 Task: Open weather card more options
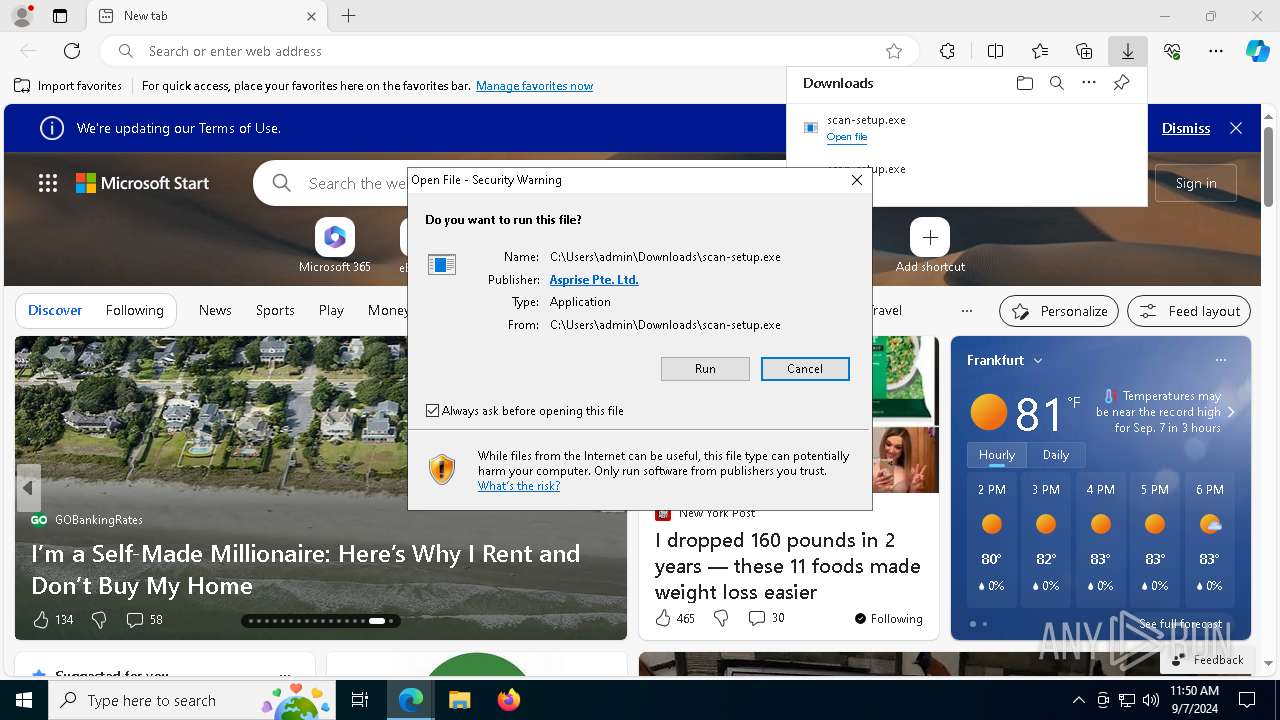(x=1220, y=360)
